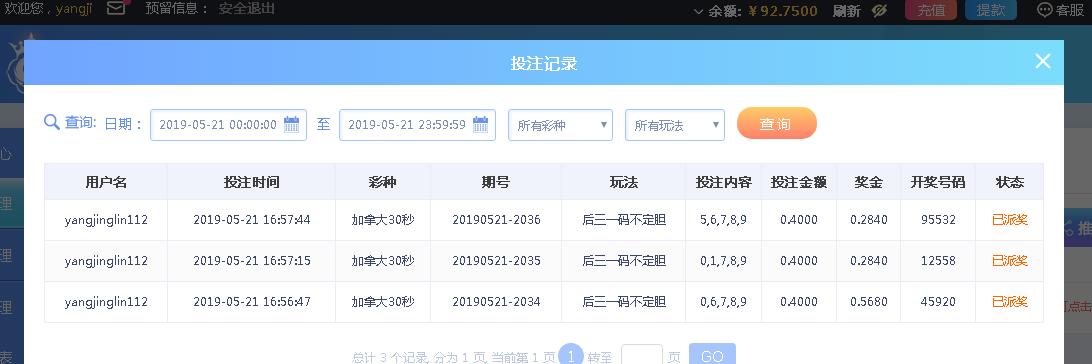Click the 彩种 column header
The height and width of the screenshot is (364, 1092).
(x=383, y=182)
